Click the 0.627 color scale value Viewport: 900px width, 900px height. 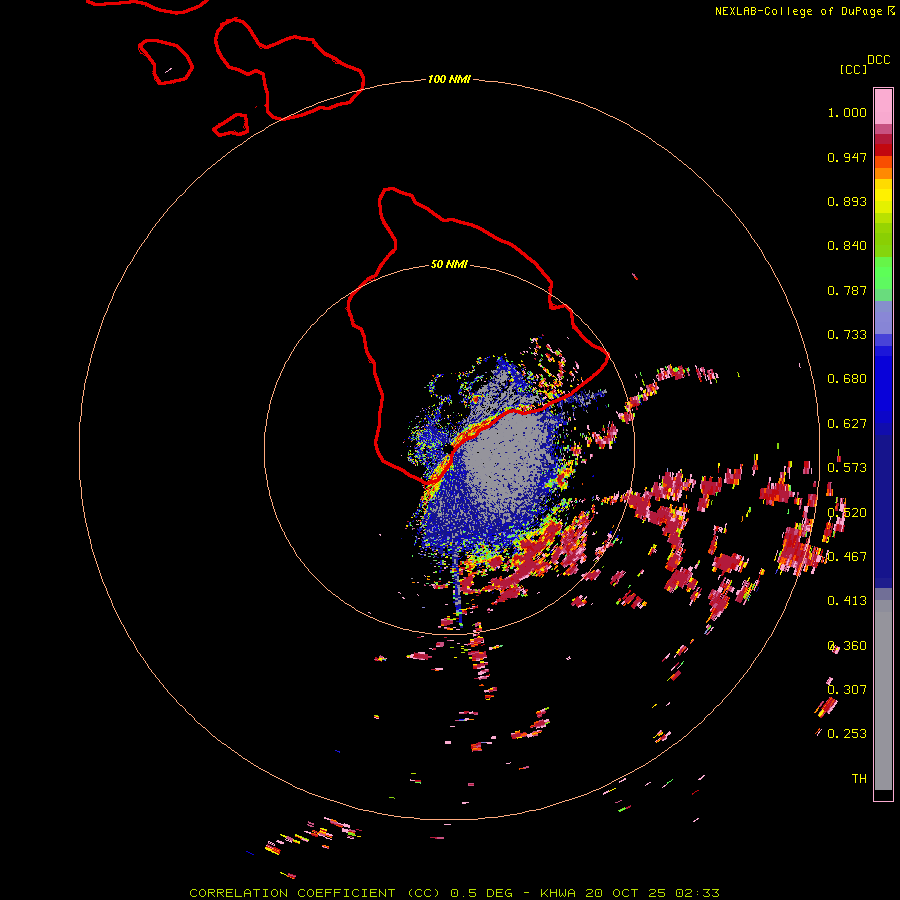click(847, 424)
